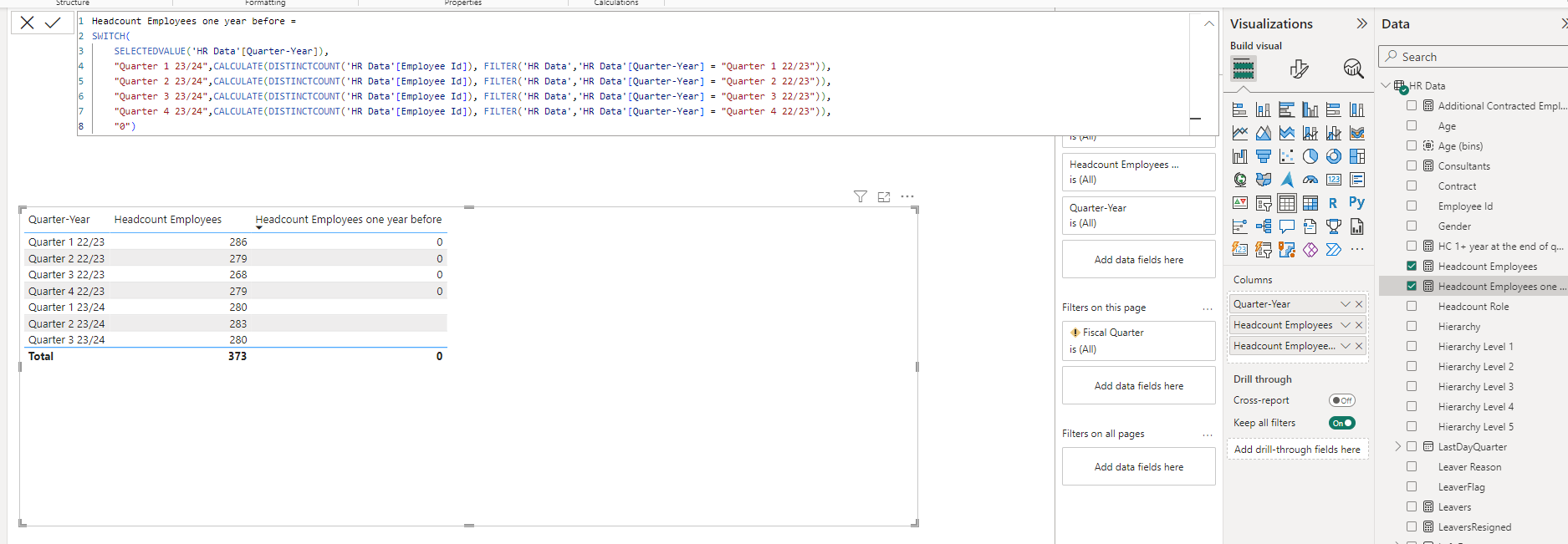The height and width of the screenshot is (544, 1568).
Task: Open Headcount Employees column field dropdown
Action: pos(1346,325)
